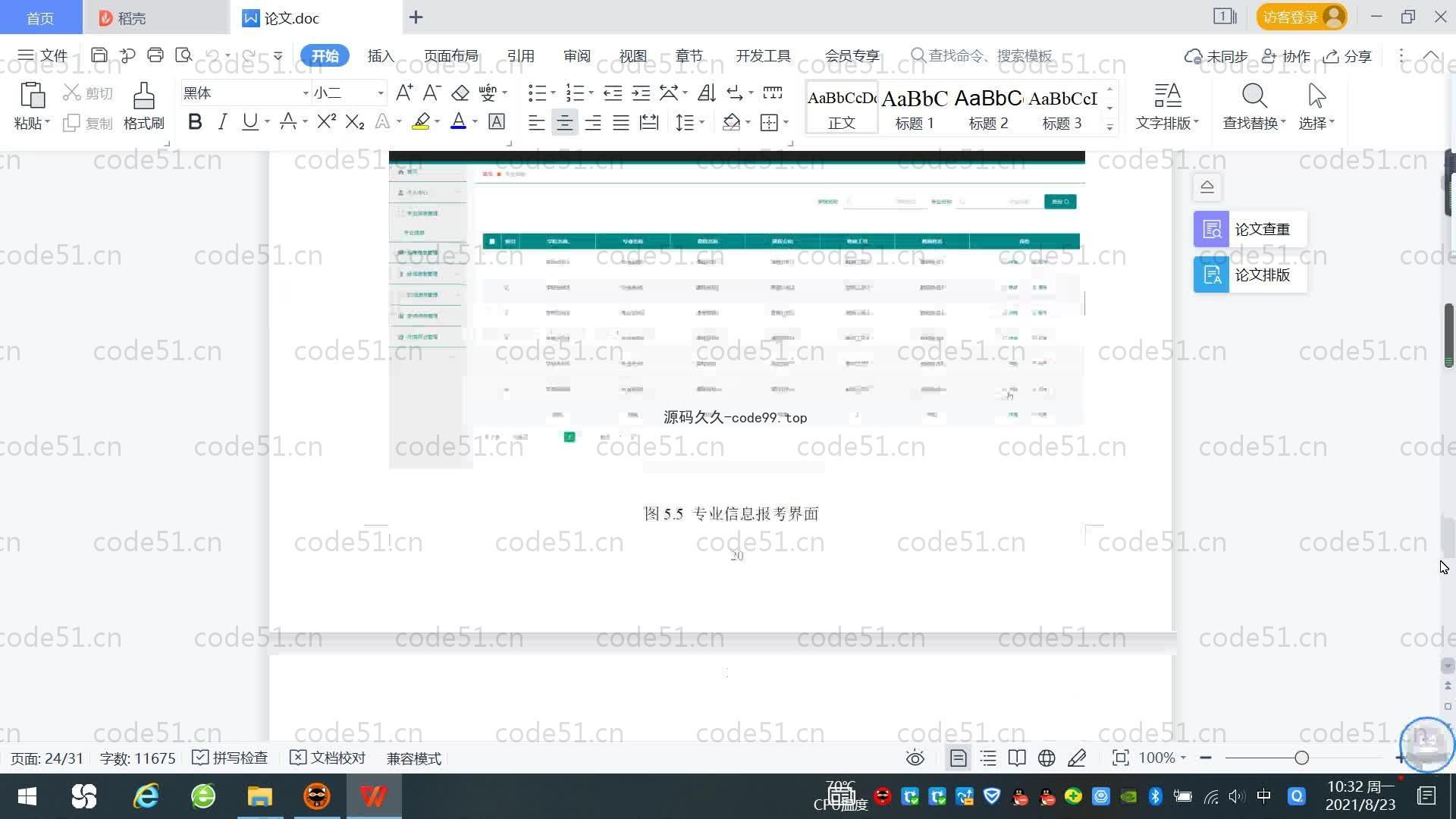Align text left
The width and height of the screenshot is (1456, 819).
536,122
